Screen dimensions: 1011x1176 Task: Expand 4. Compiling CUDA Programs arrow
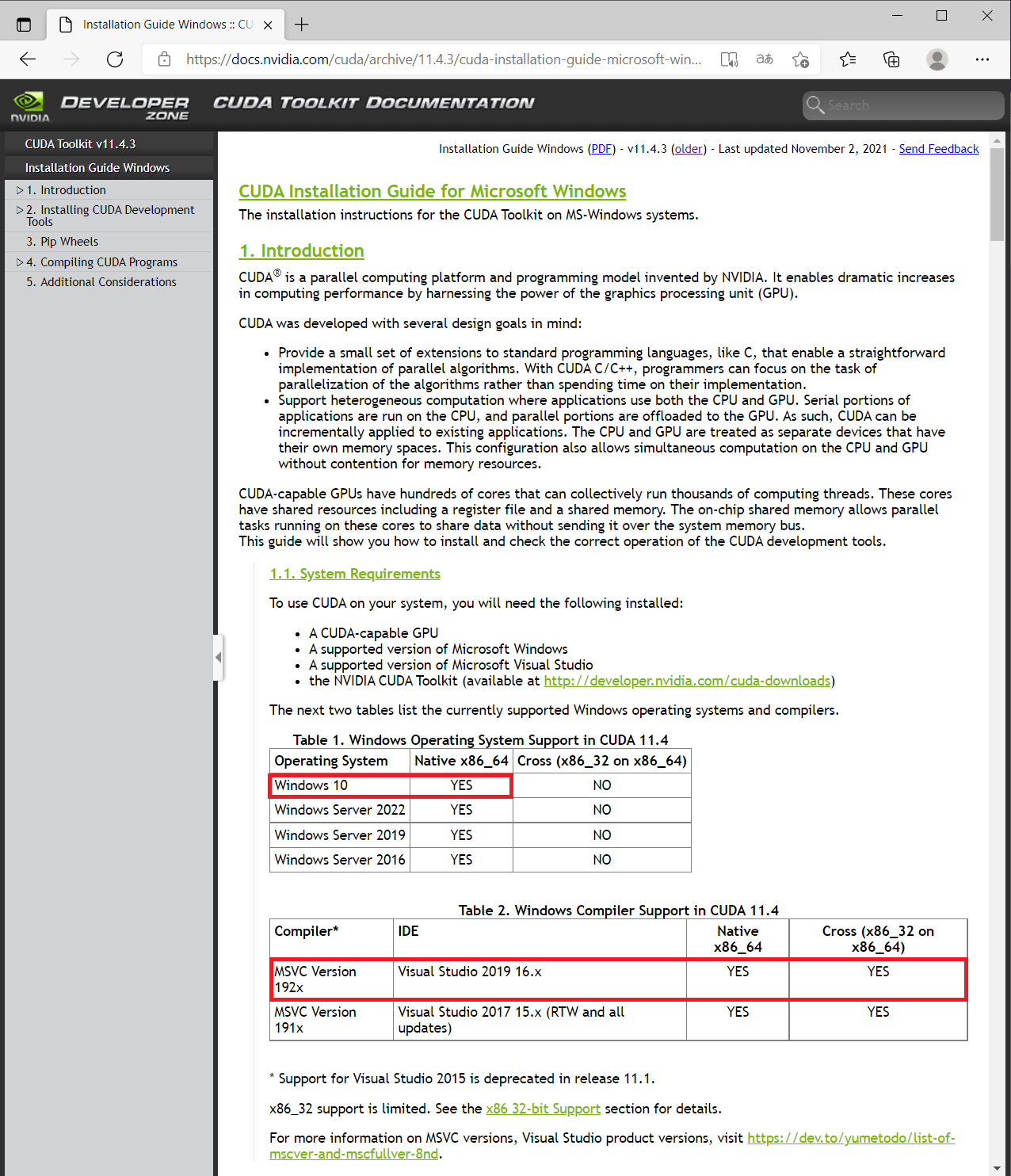20,262
